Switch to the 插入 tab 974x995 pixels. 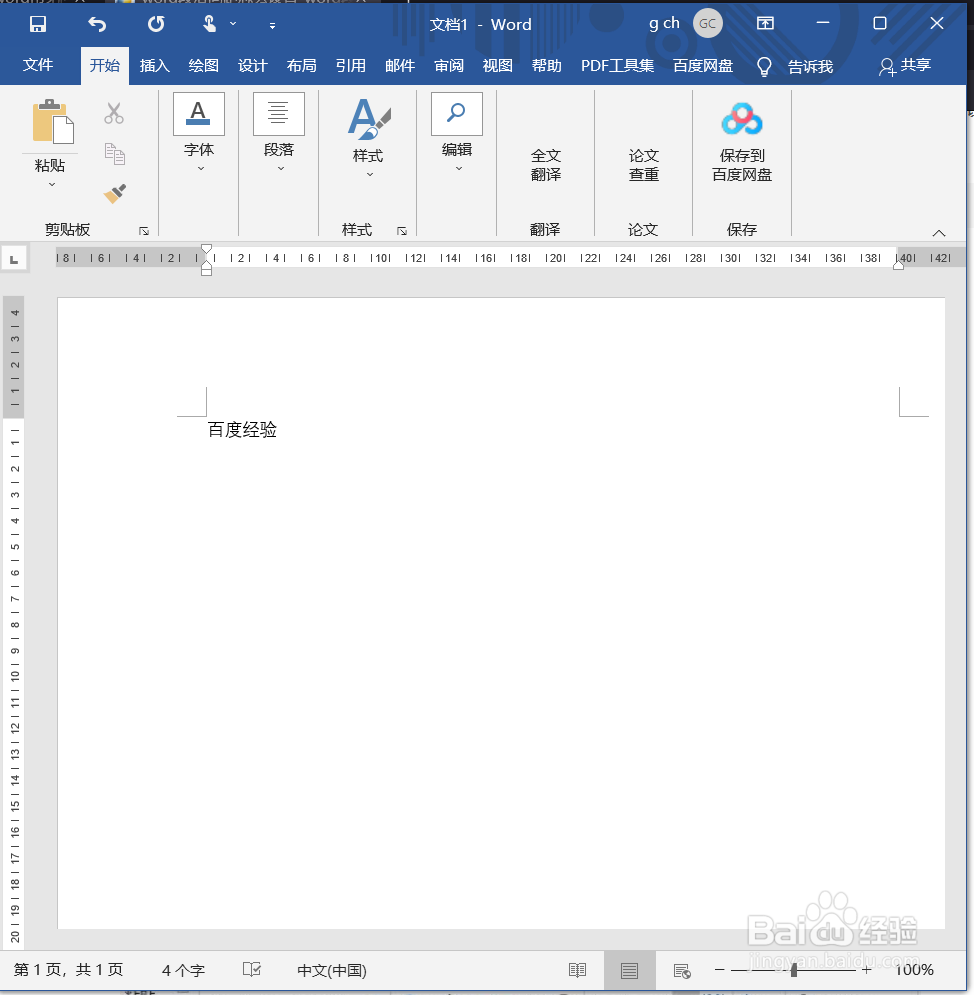154,65
